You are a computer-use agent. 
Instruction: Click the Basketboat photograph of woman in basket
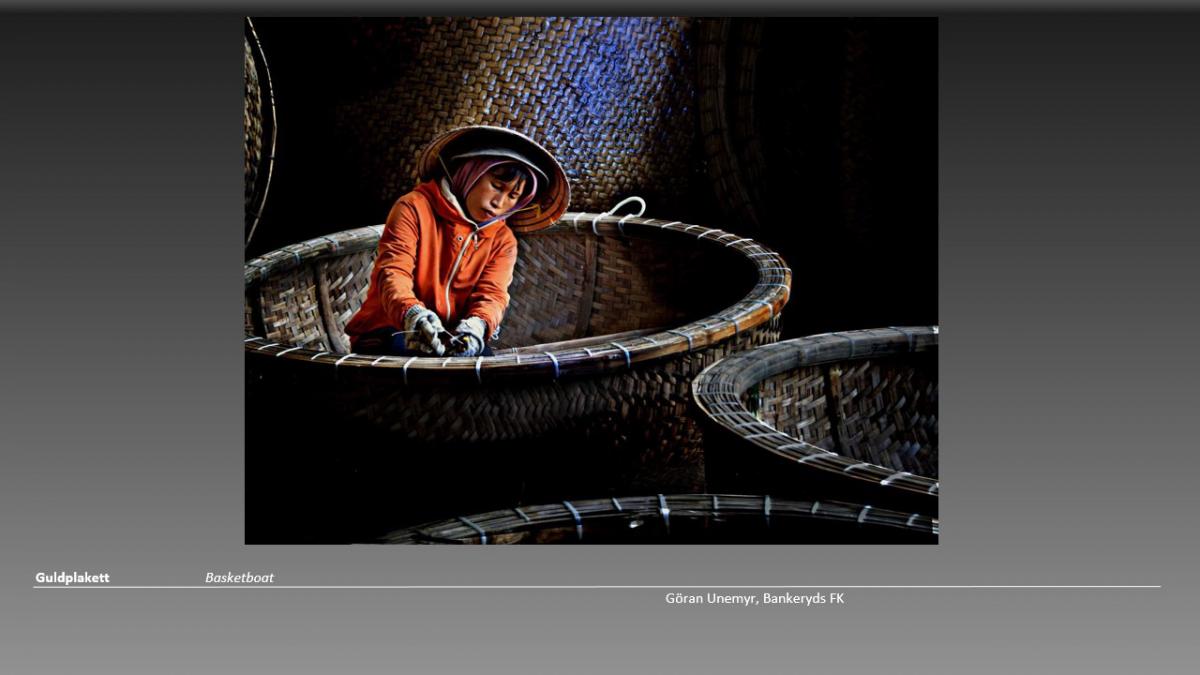591,280
